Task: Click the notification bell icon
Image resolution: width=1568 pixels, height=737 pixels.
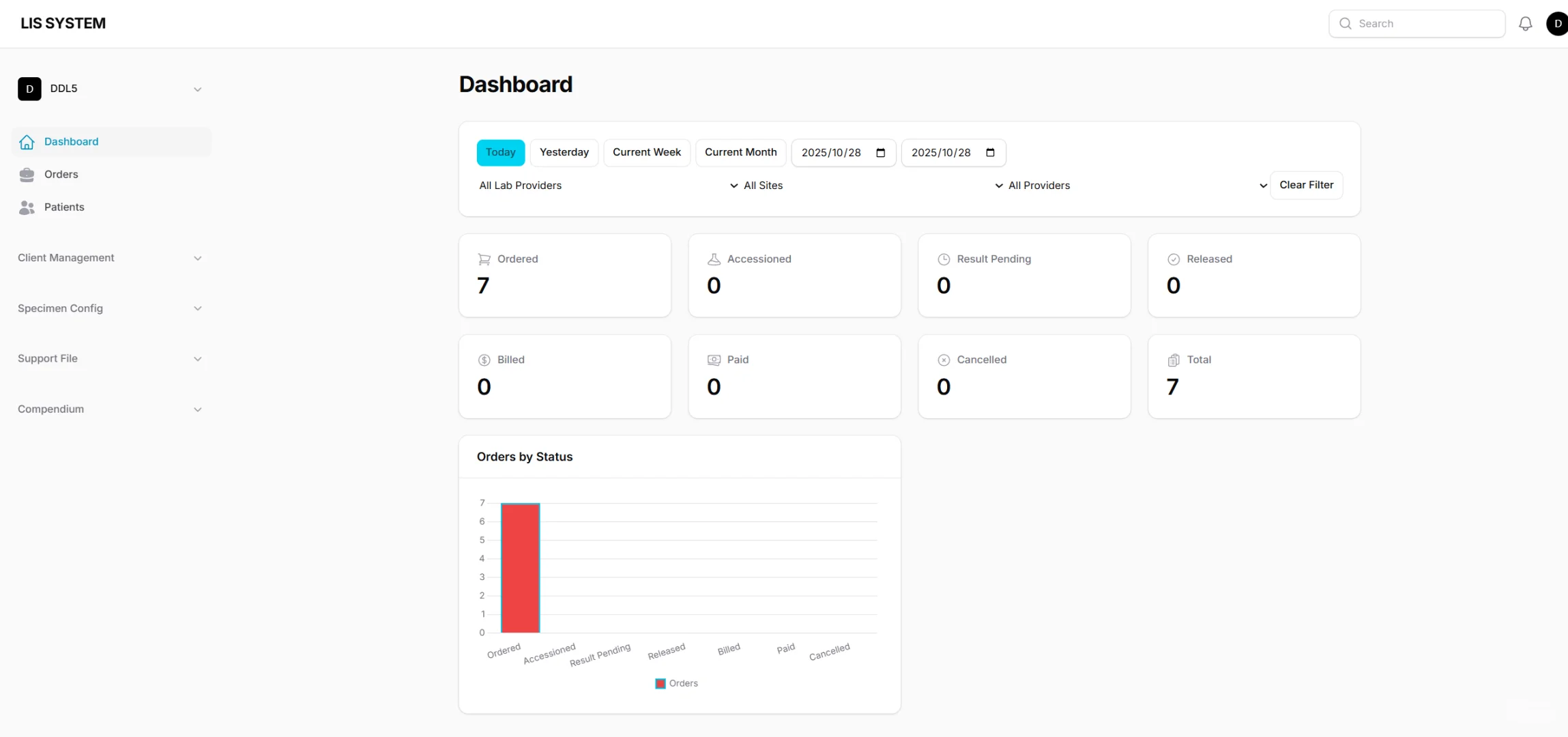Action: [1525, 24]
